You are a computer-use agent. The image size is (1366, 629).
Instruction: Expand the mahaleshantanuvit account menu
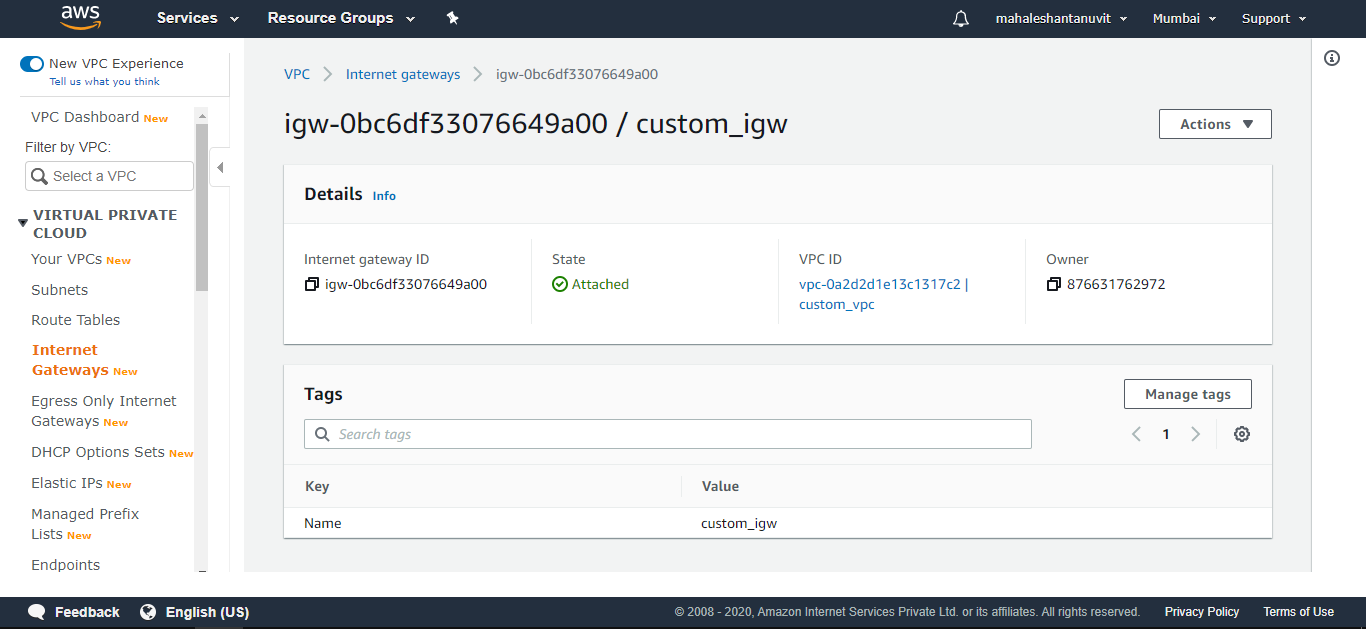pos(1061,18)
